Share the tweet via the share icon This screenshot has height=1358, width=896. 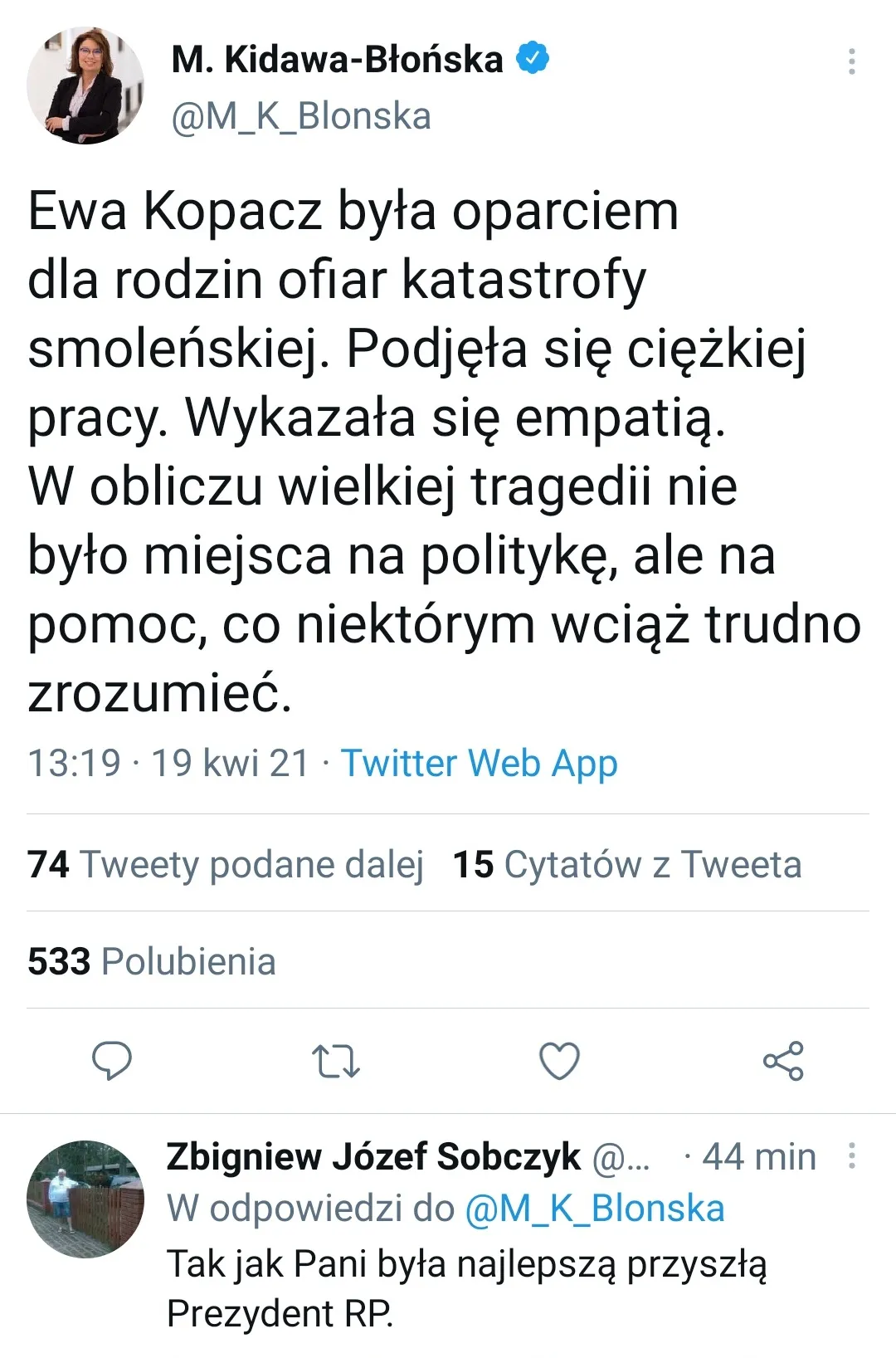click(x=782, y=1058)
